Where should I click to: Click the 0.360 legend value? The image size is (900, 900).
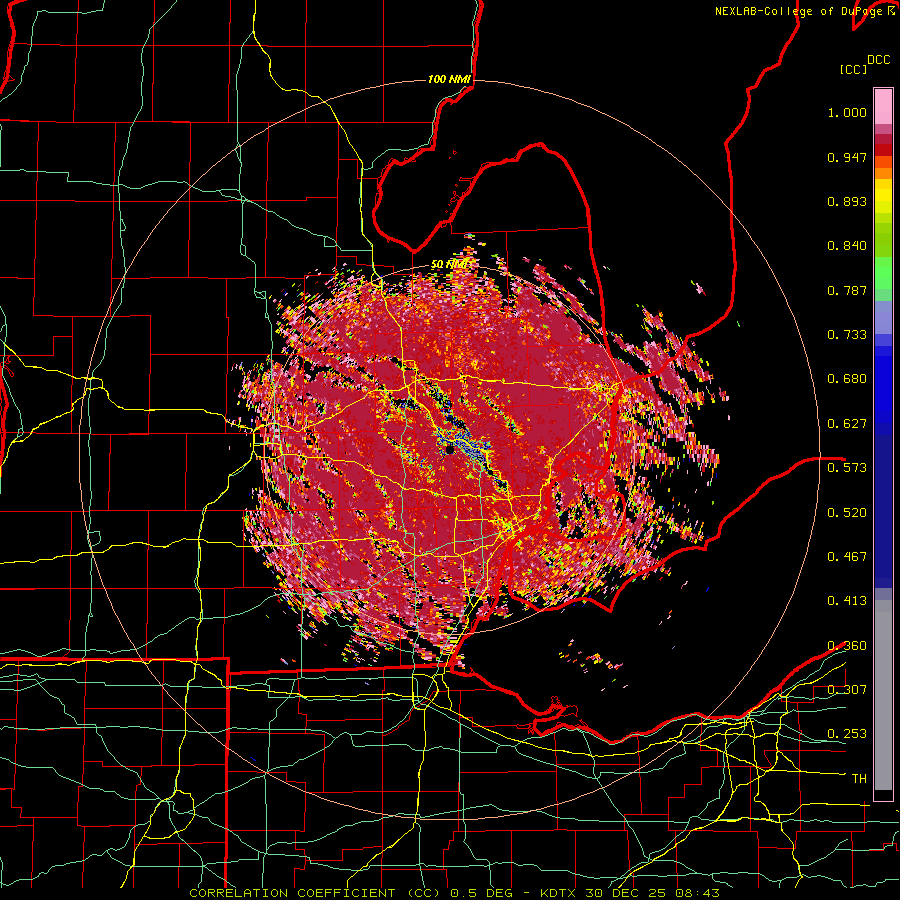click(x=847, y=645)
